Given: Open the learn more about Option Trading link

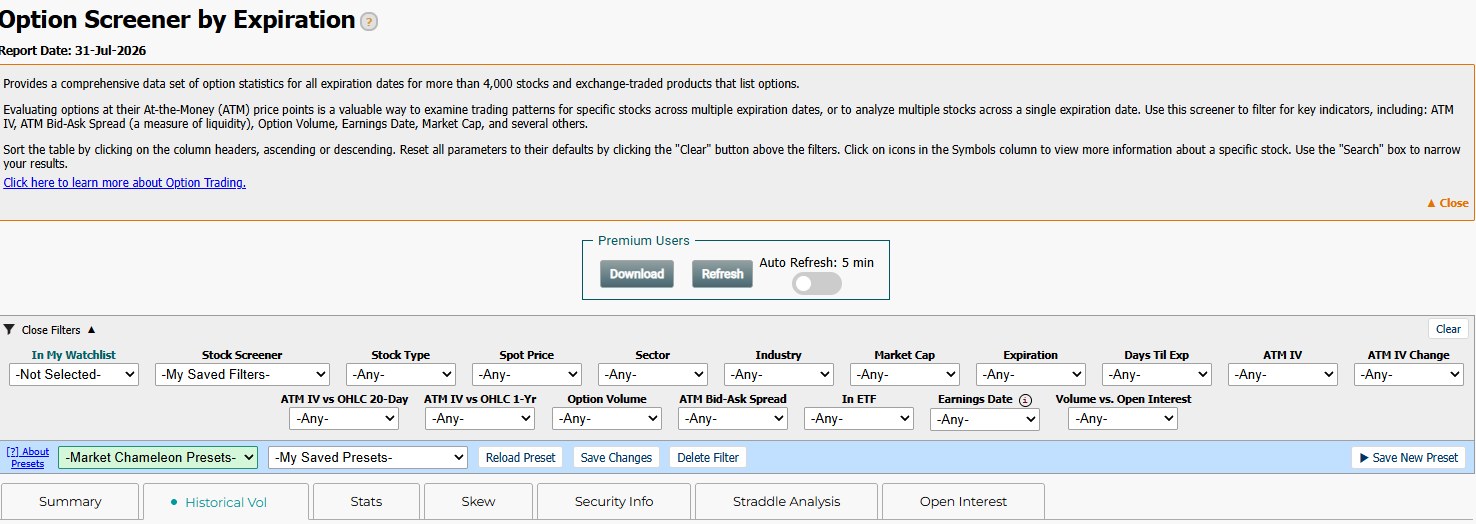Looking at the screenshot, I should (124, 183).
